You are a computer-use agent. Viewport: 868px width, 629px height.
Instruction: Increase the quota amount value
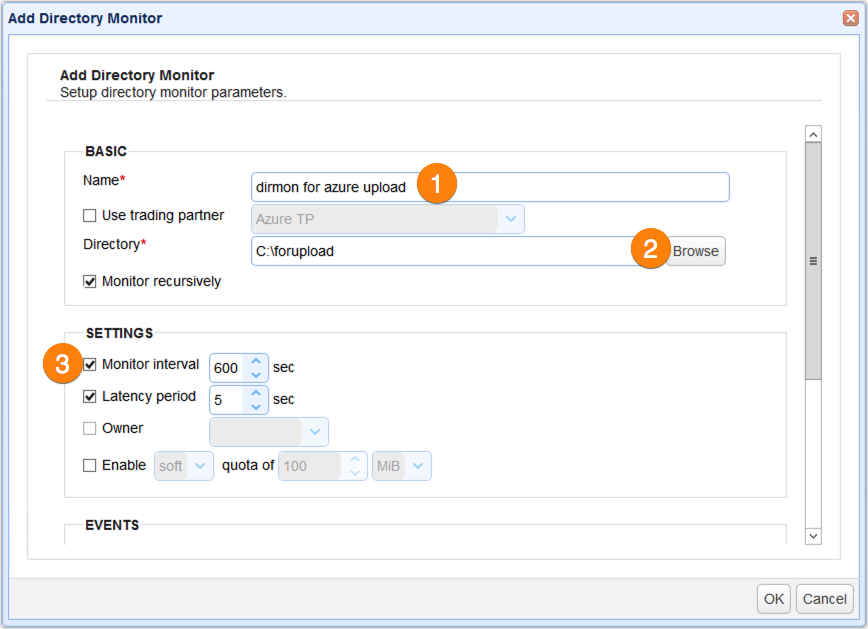357,460
